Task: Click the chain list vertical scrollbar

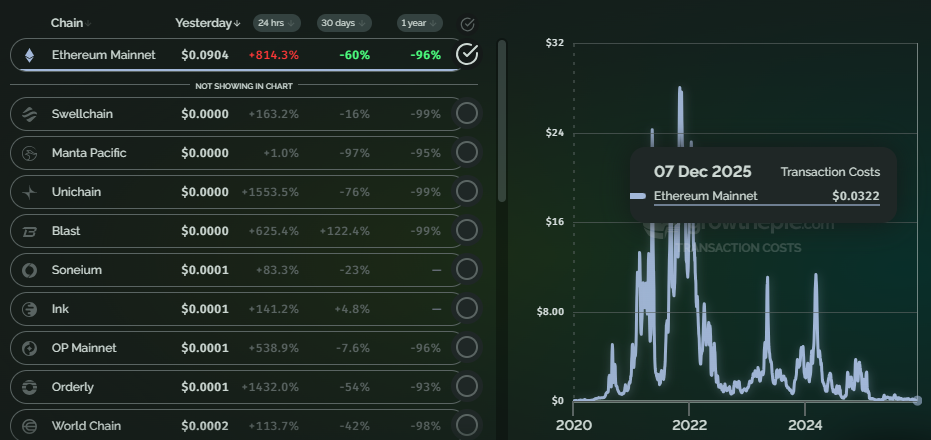Action: click(501, 120)
